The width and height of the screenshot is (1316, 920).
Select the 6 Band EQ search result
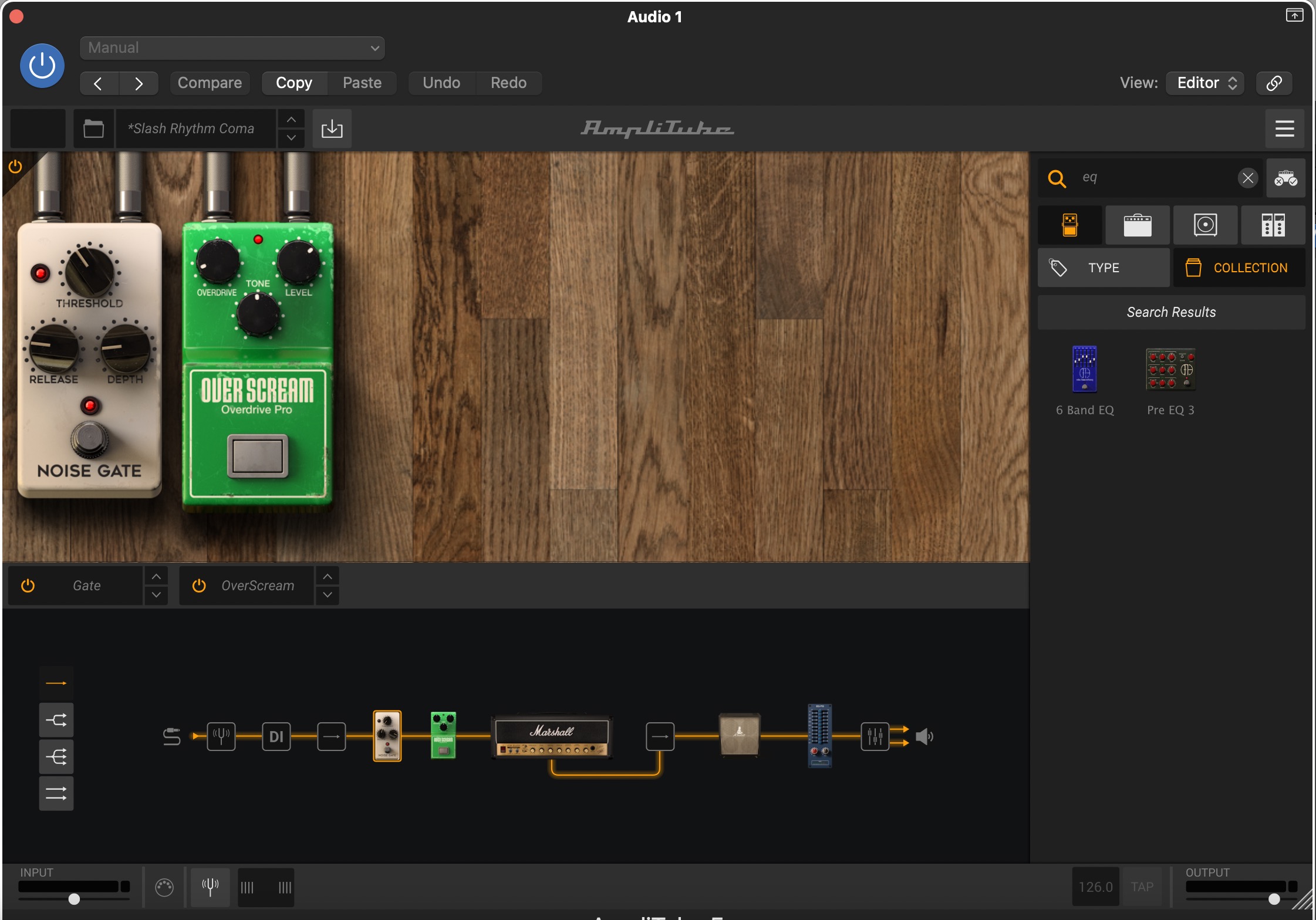point(1085,381)
